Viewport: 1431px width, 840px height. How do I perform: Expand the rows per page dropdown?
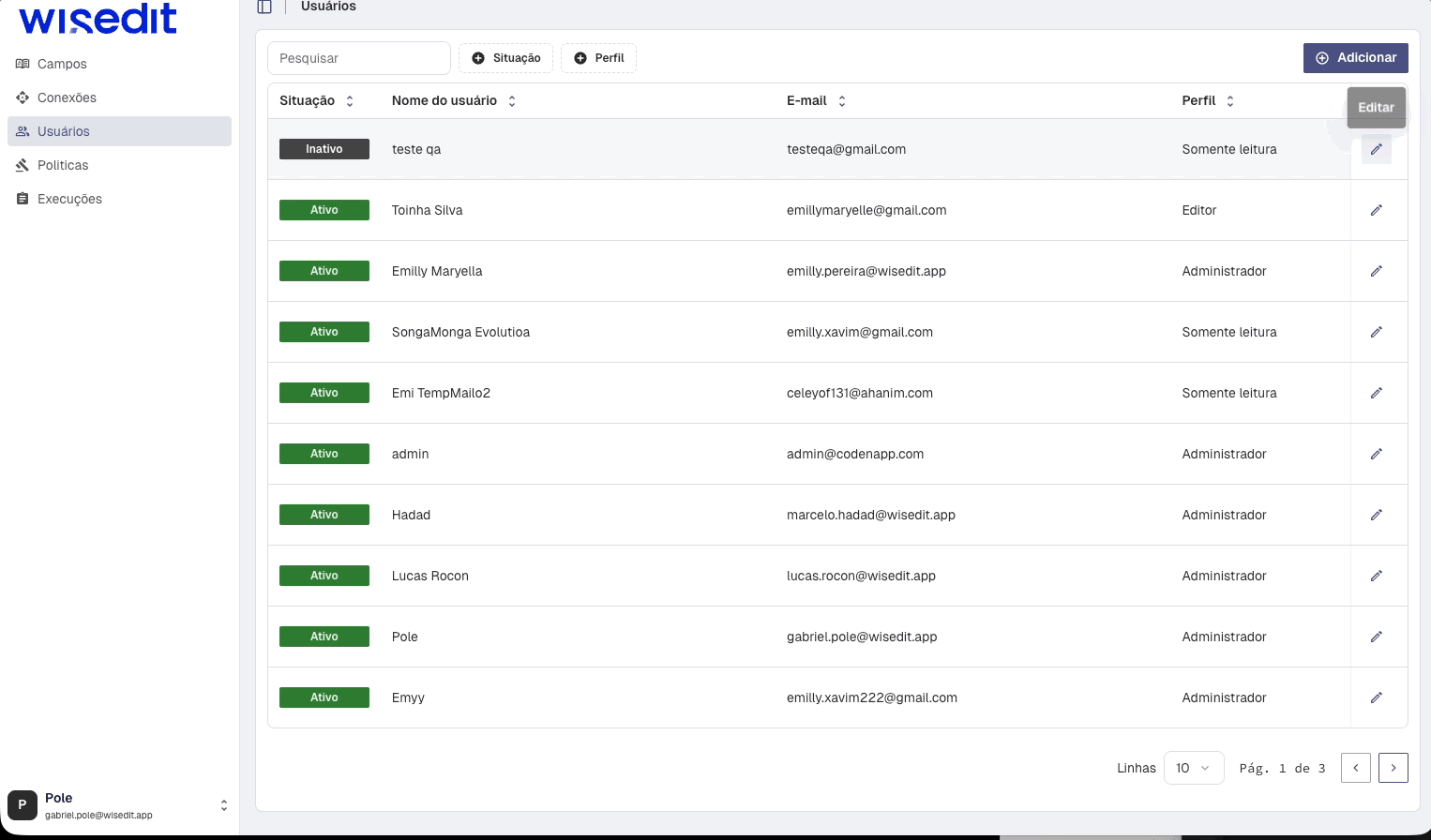(x=1193, y=768)
